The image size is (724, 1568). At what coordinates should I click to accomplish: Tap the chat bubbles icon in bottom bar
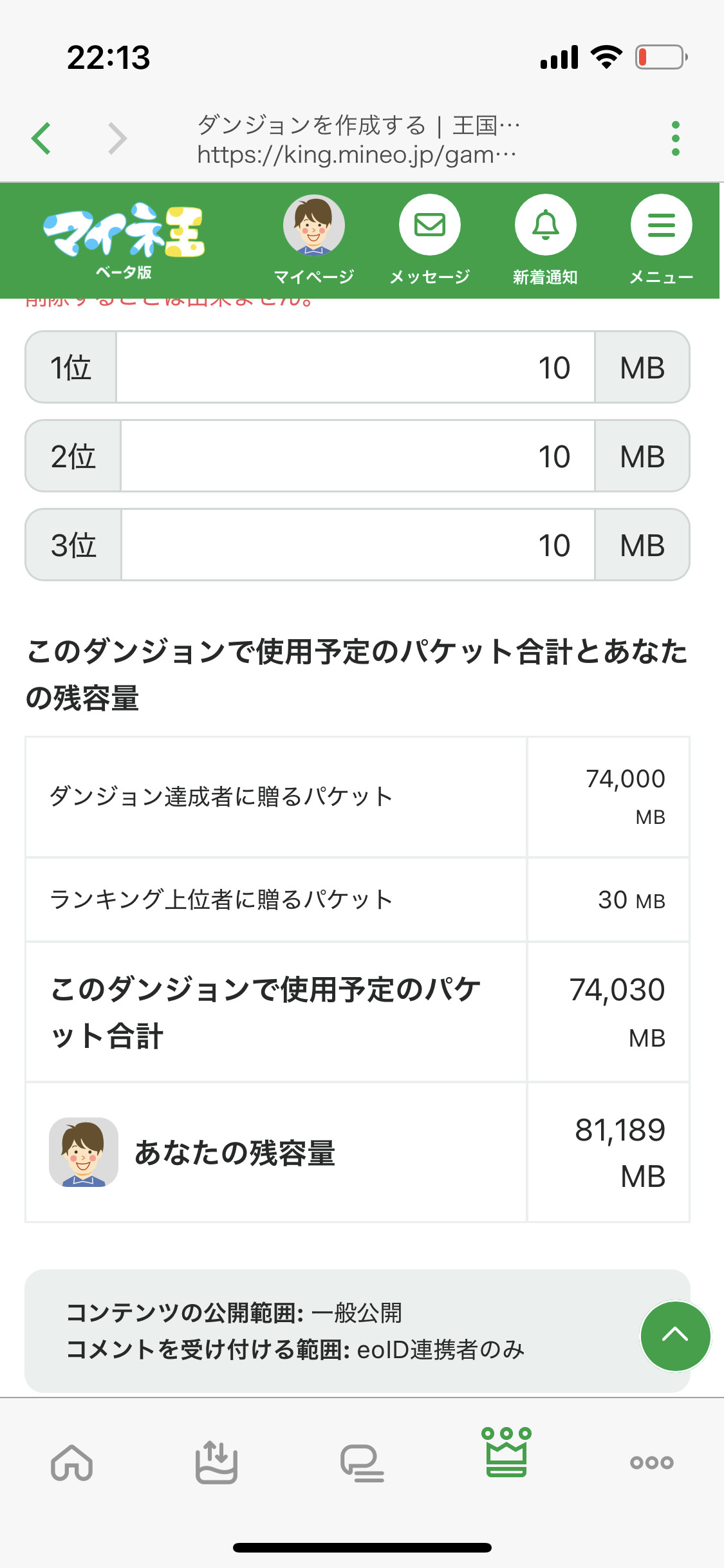click(362, 1462)
